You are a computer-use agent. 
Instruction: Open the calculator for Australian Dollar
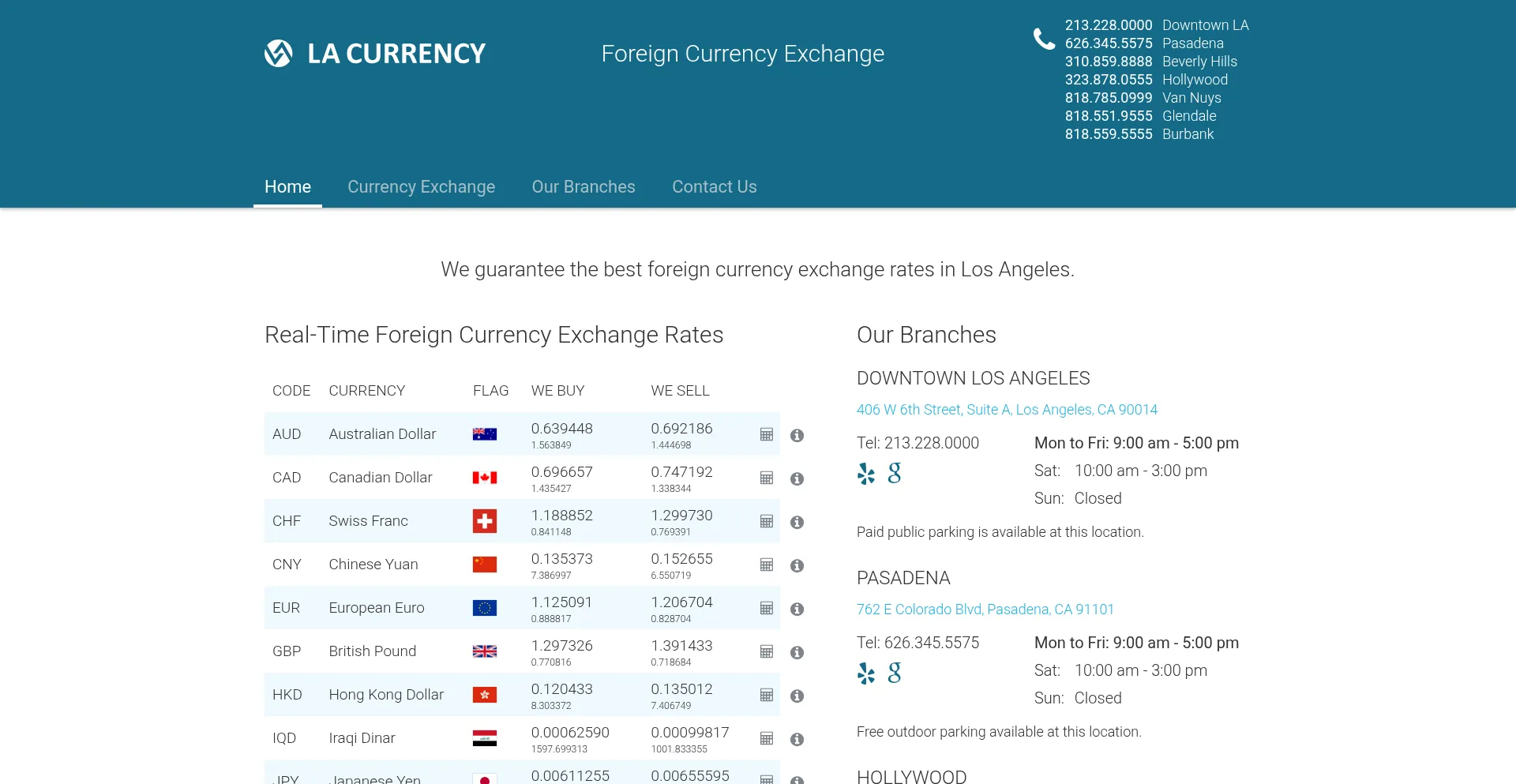click(766, 433)
